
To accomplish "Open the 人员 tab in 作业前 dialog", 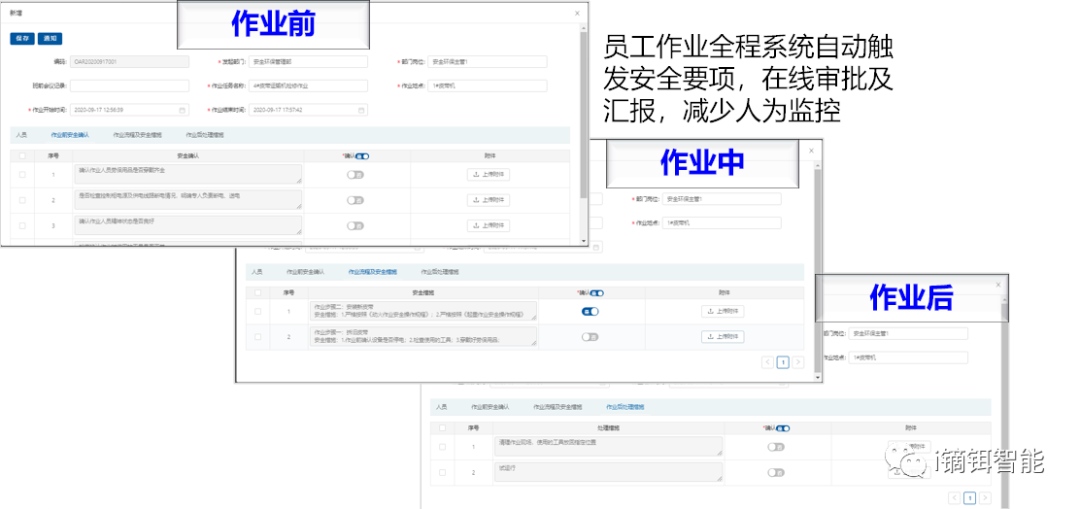I will 20,134.
